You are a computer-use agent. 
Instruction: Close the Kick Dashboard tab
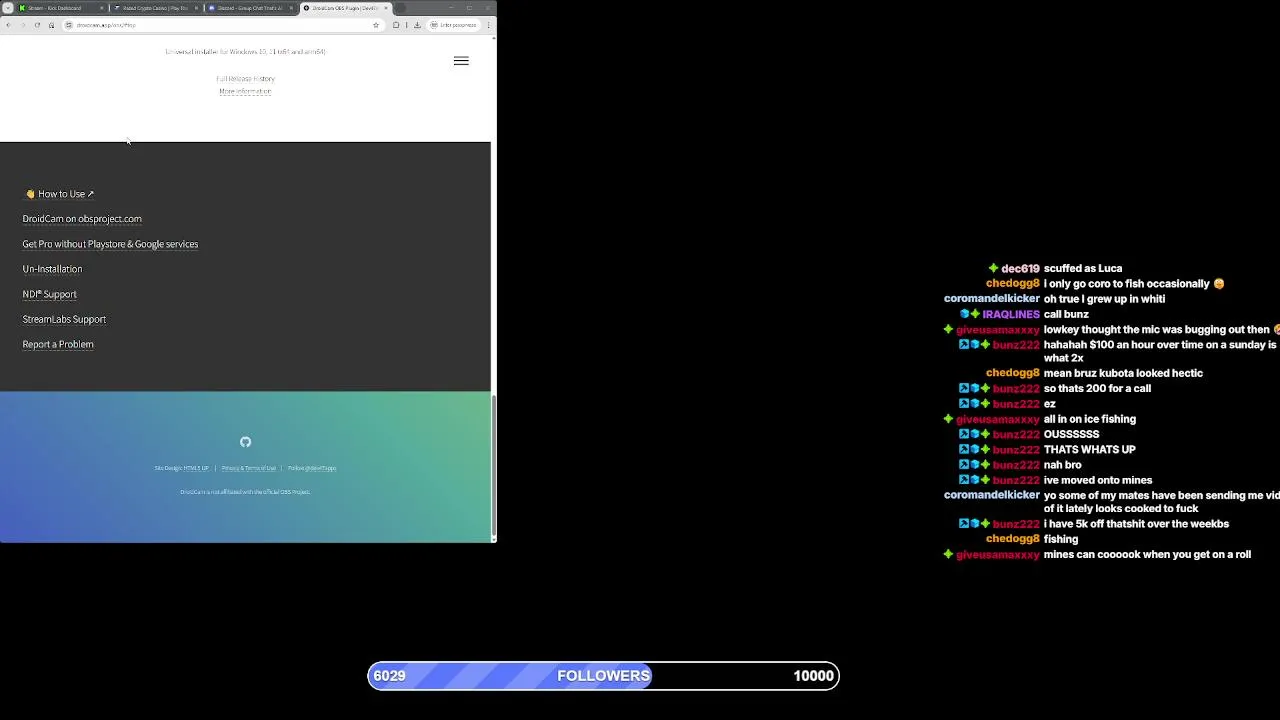(x=102, y=8)
